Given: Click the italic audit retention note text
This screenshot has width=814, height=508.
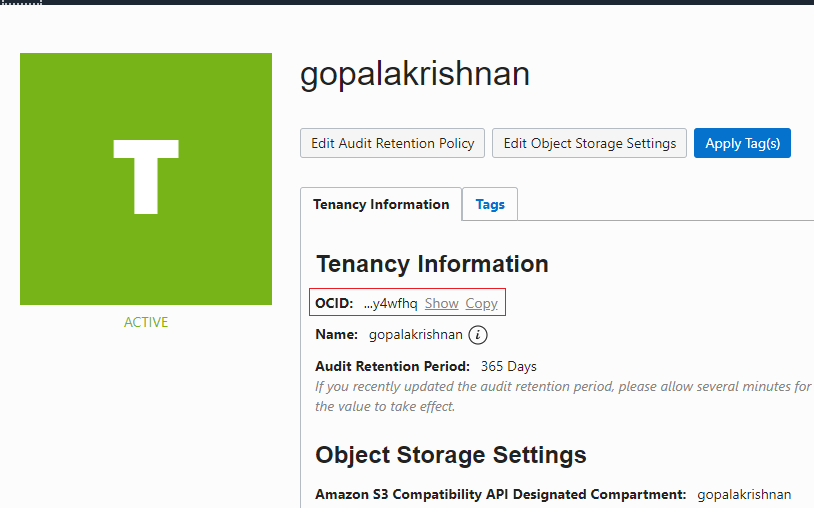Looking at the screenshot, I should (x=563, y=396).
